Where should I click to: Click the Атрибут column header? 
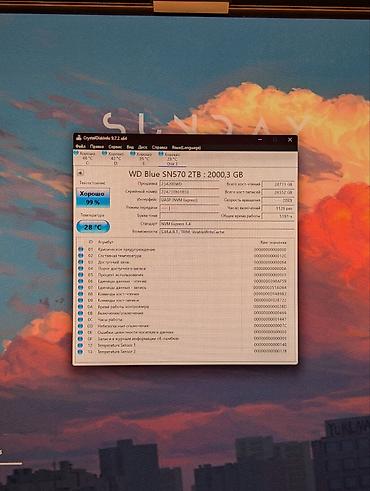click(x=106, y=242)
